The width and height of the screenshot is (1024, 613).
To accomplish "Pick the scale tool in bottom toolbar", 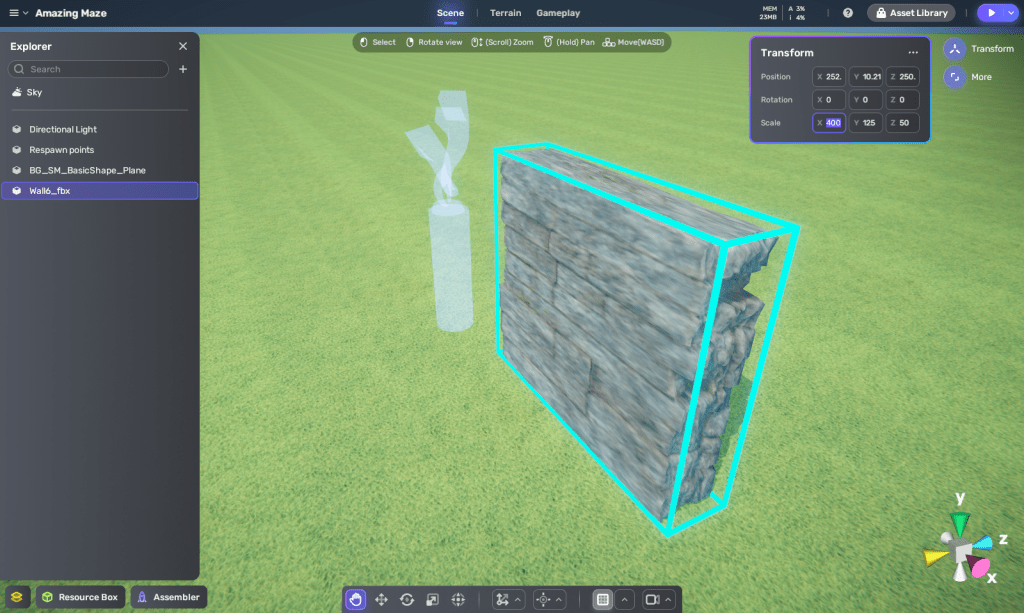I will 433,599.
